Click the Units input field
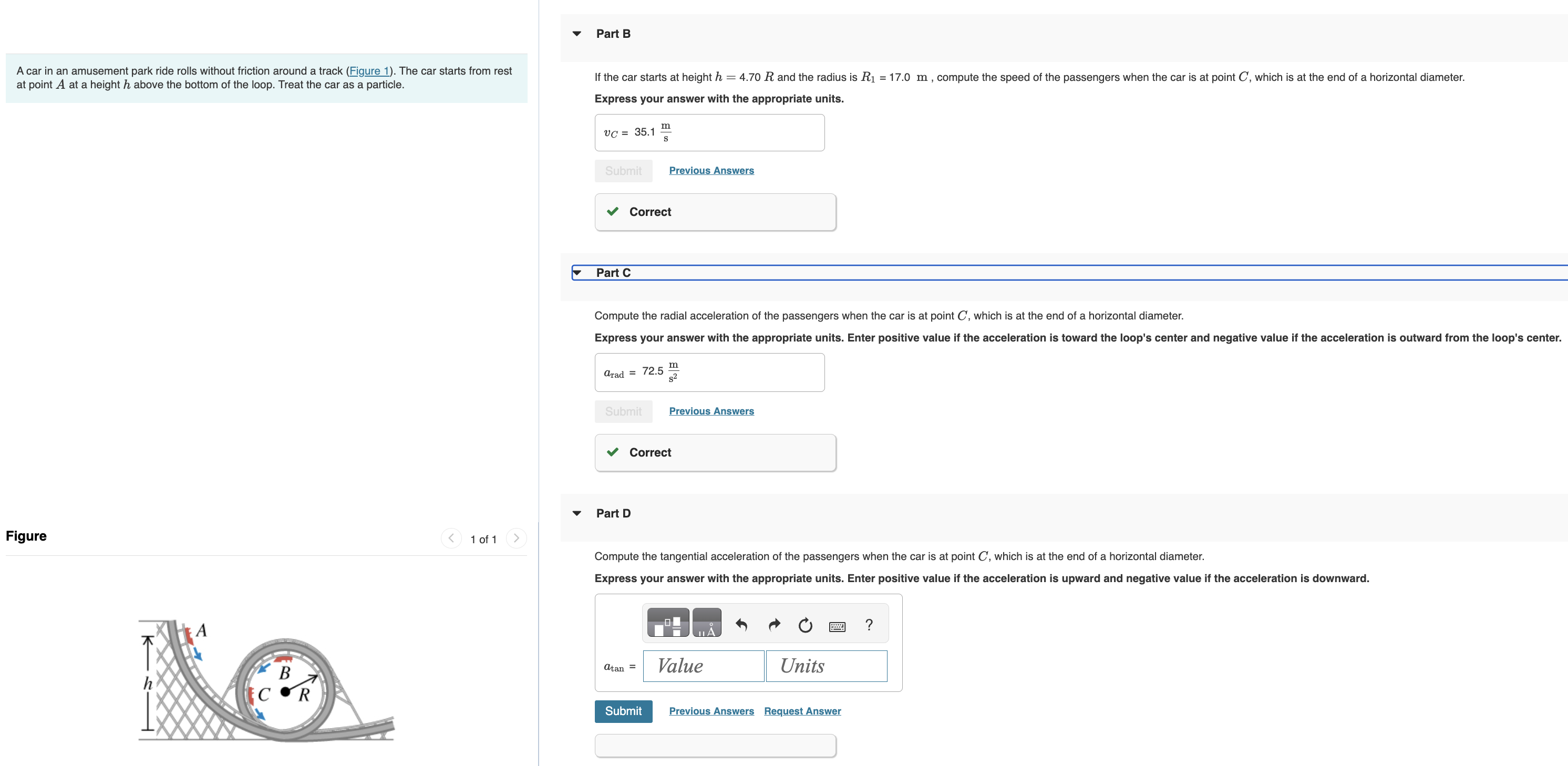The width and height of the screenshot is (1568, 766). point(826,666)
